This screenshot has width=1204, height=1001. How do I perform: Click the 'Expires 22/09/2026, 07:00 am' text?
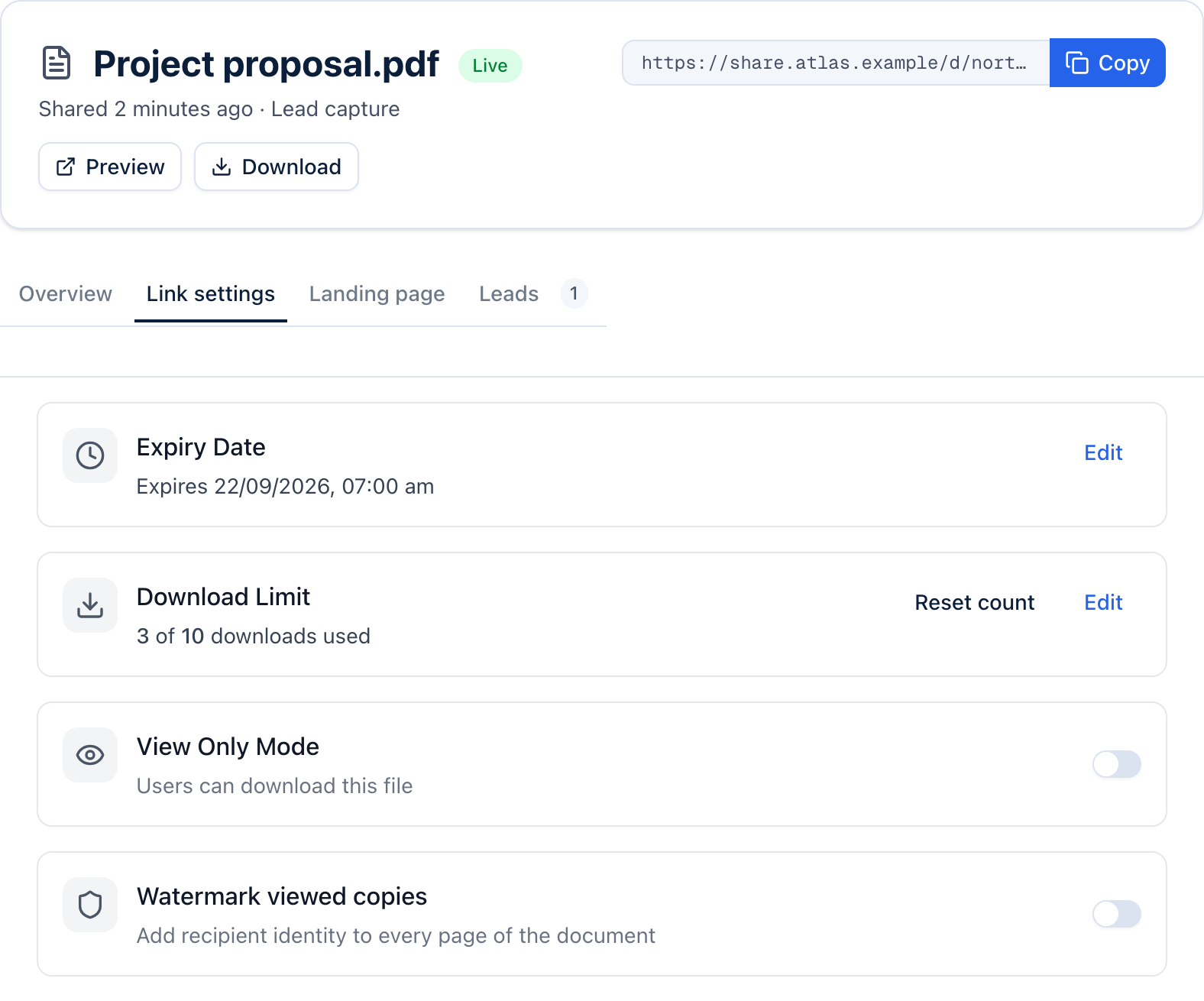pos(285,487)
